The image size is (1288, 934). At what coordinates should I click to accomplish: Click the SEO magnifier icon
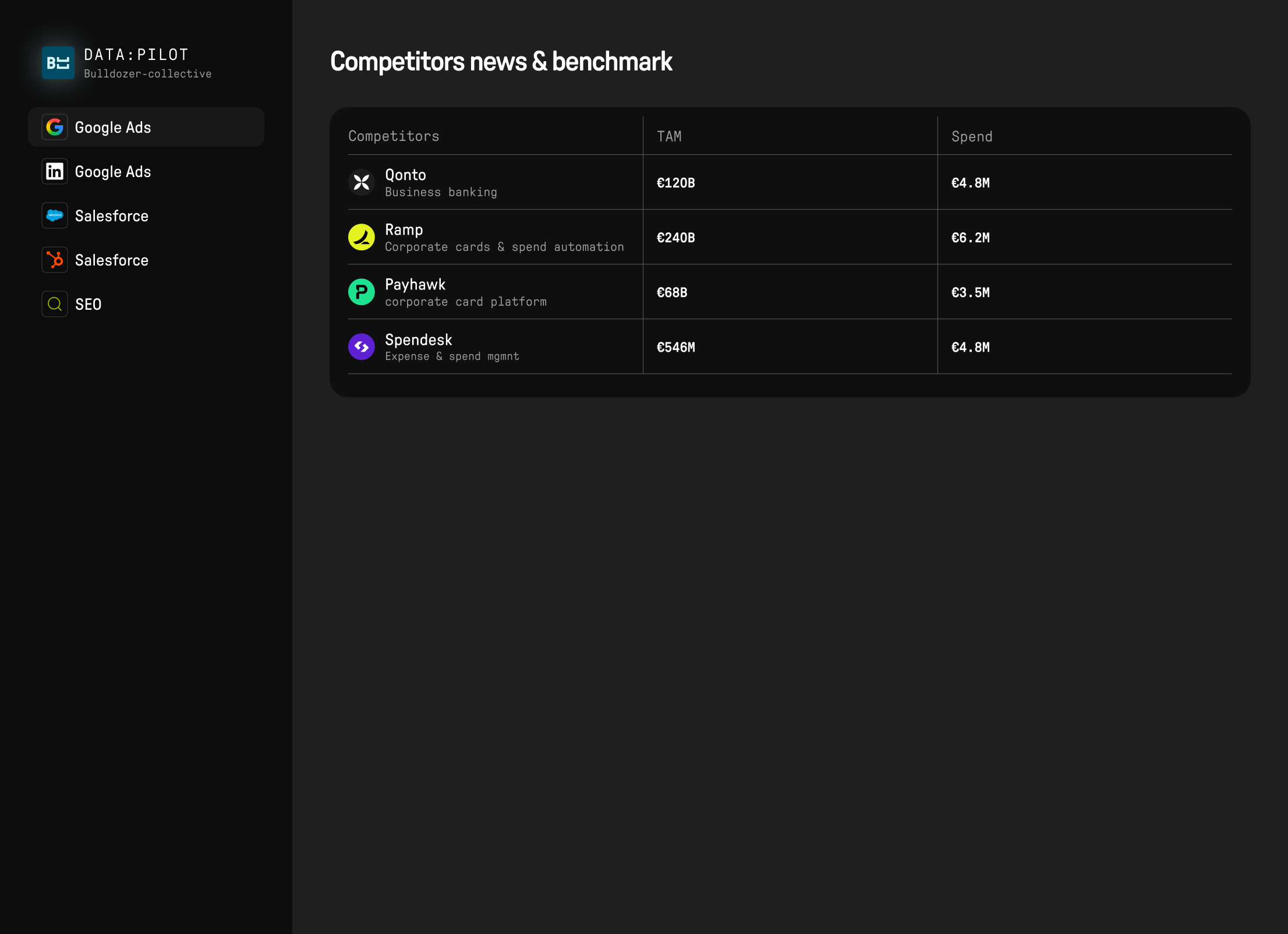55,304
